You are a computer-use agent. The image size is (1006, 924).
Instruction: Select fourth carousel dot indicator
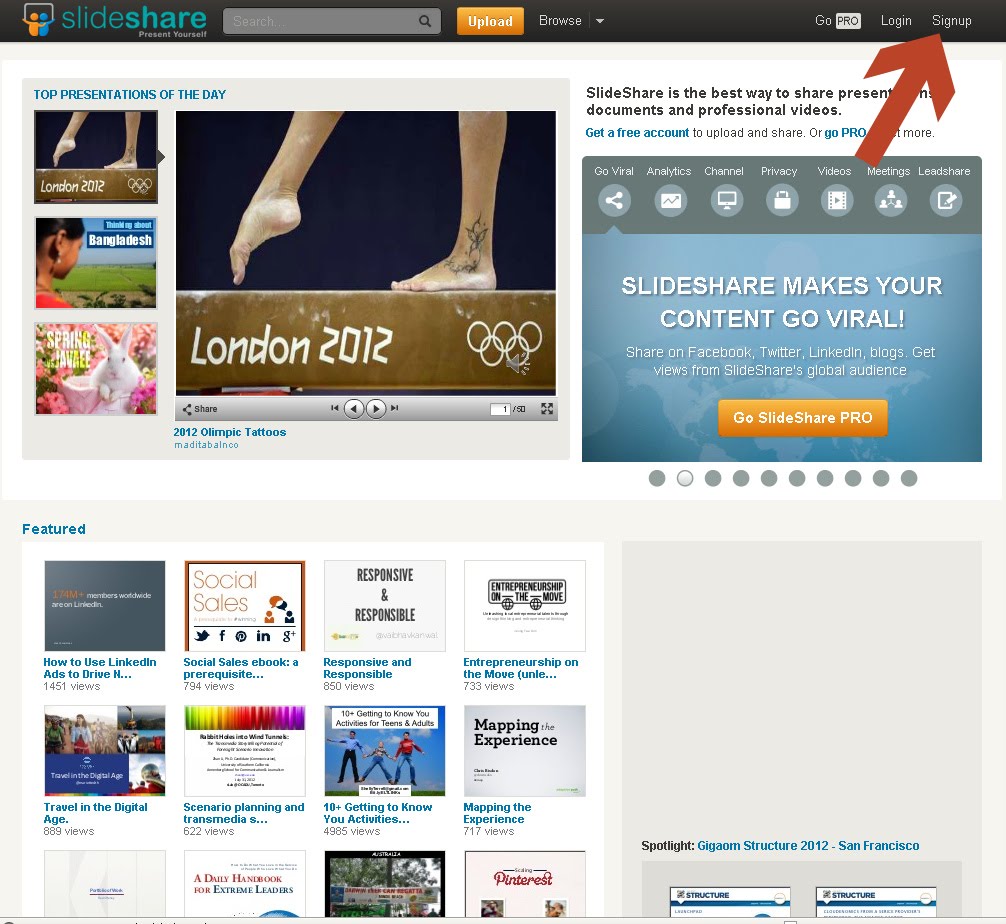click(741, 478)
